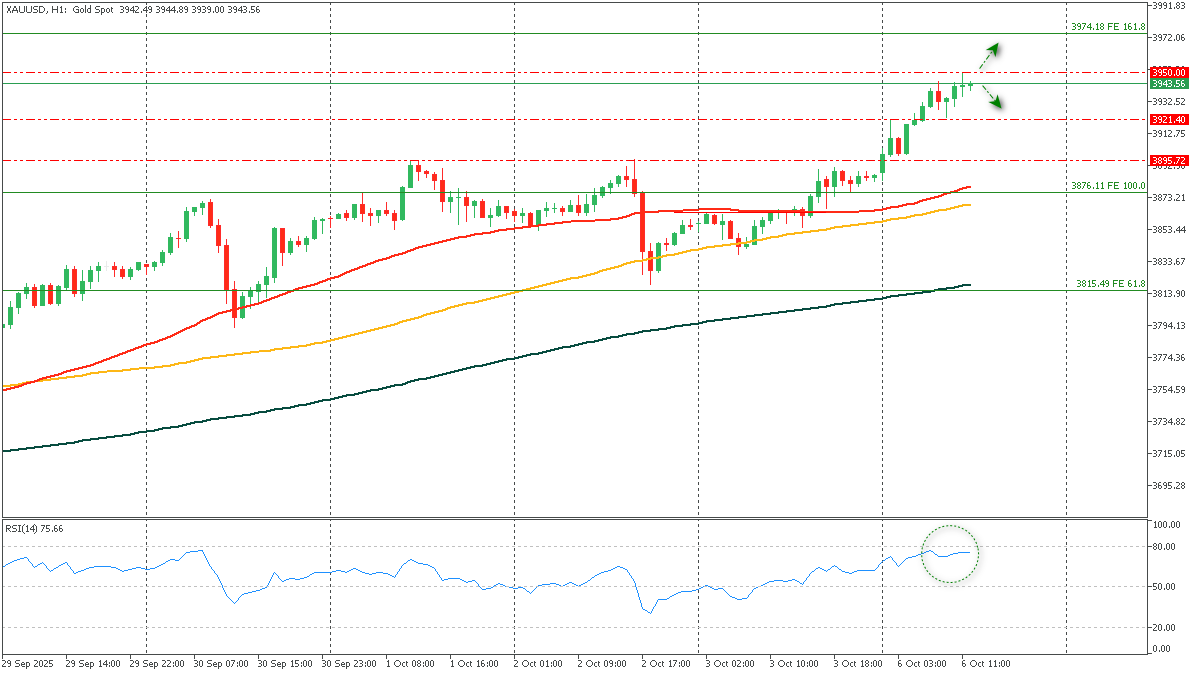
Task: Click the 3921.40 price level tag
Action: point(1168,120)
